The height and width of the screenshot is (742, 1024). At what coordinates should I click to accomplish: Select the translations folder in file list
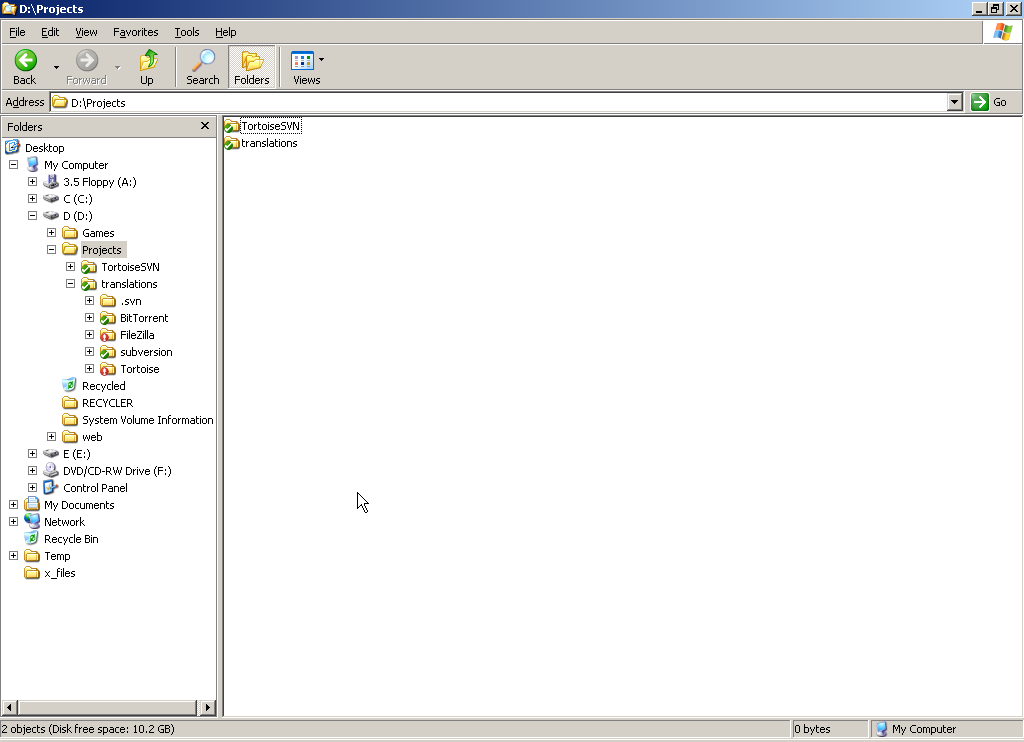coord(261,143)
